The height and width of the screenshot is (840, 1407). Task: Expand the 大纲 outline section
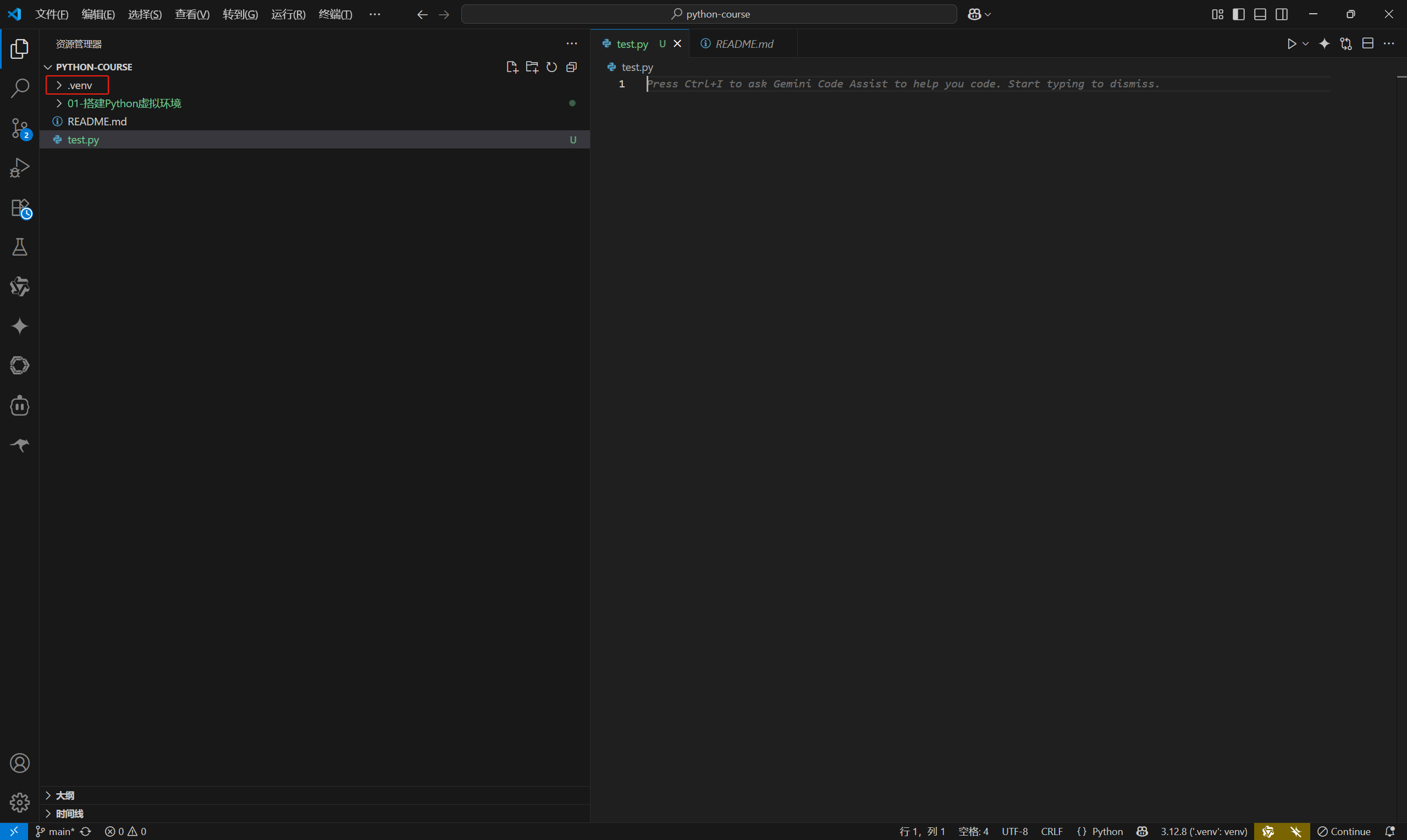point(64,795)
